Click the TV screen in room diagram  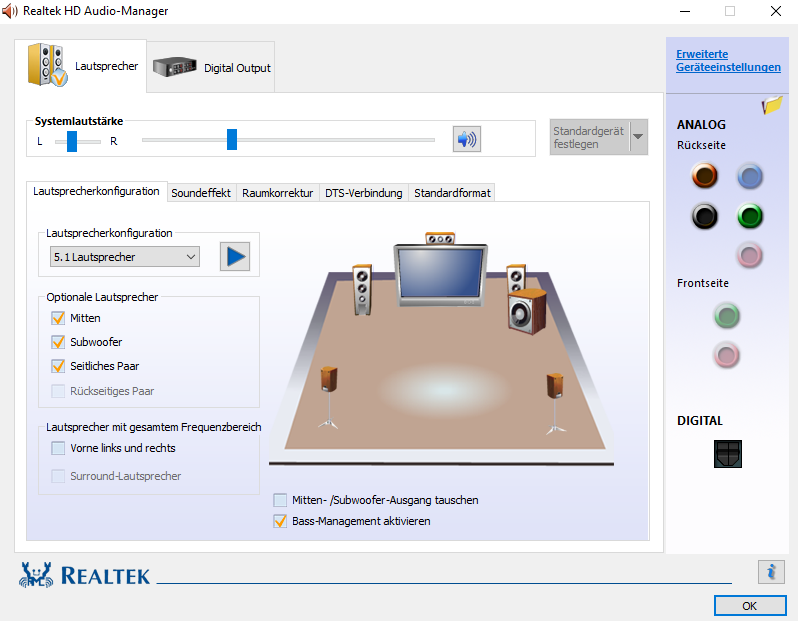[440, 275]
